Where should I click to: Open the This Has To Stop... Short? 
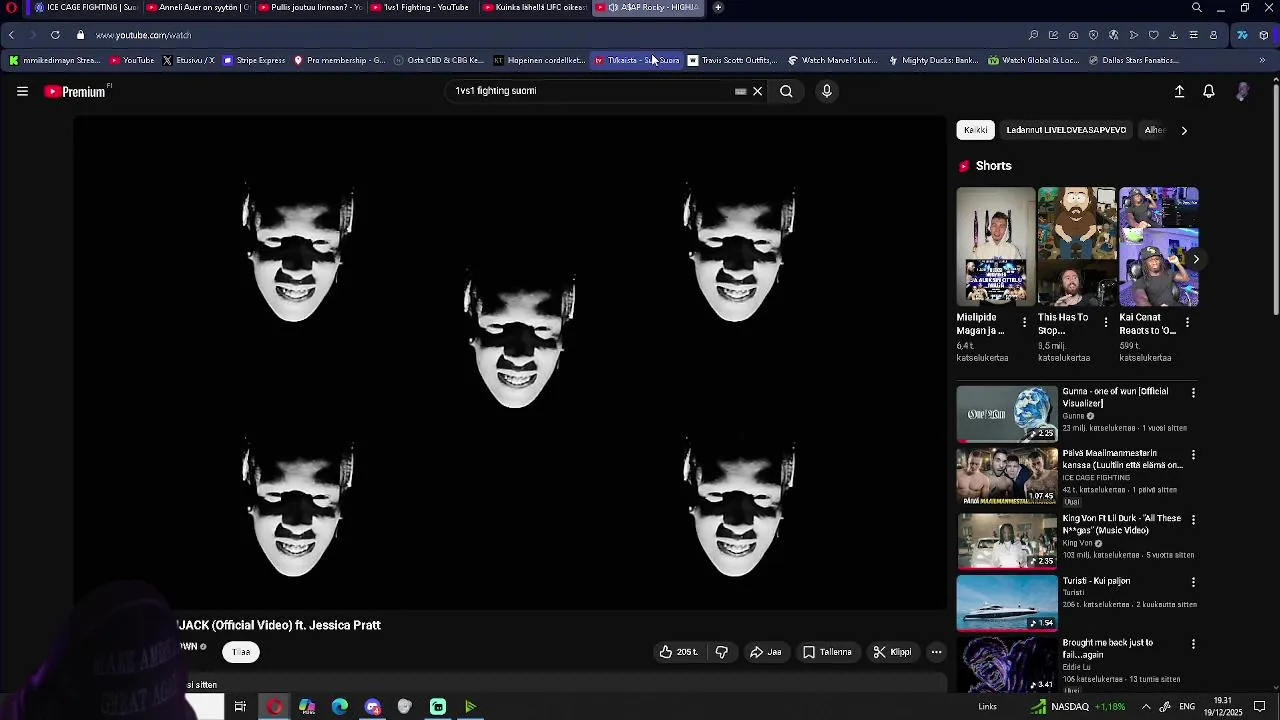coord(1077,246)
